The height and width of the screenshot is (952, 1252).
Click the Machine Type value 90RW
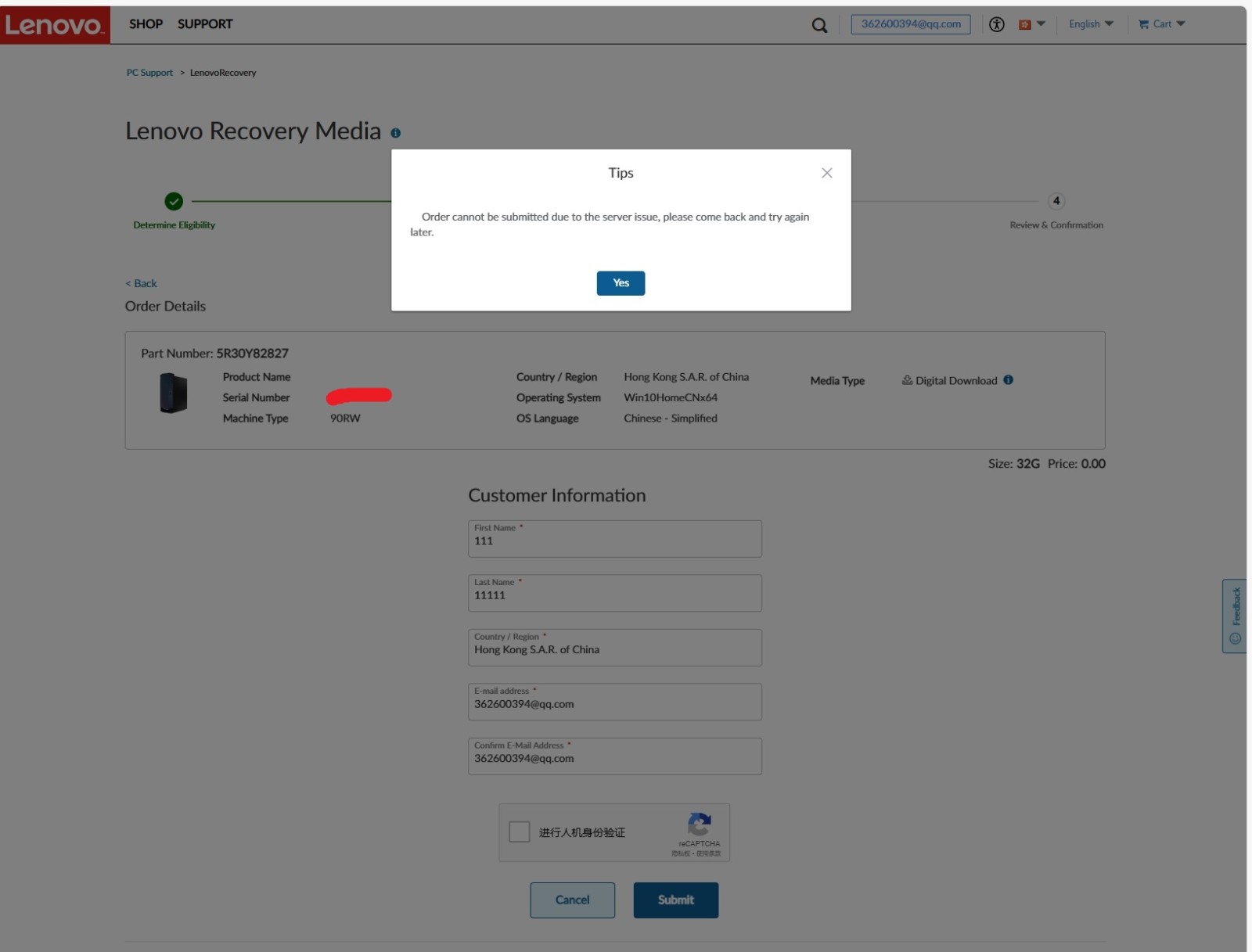click(345, 419)
